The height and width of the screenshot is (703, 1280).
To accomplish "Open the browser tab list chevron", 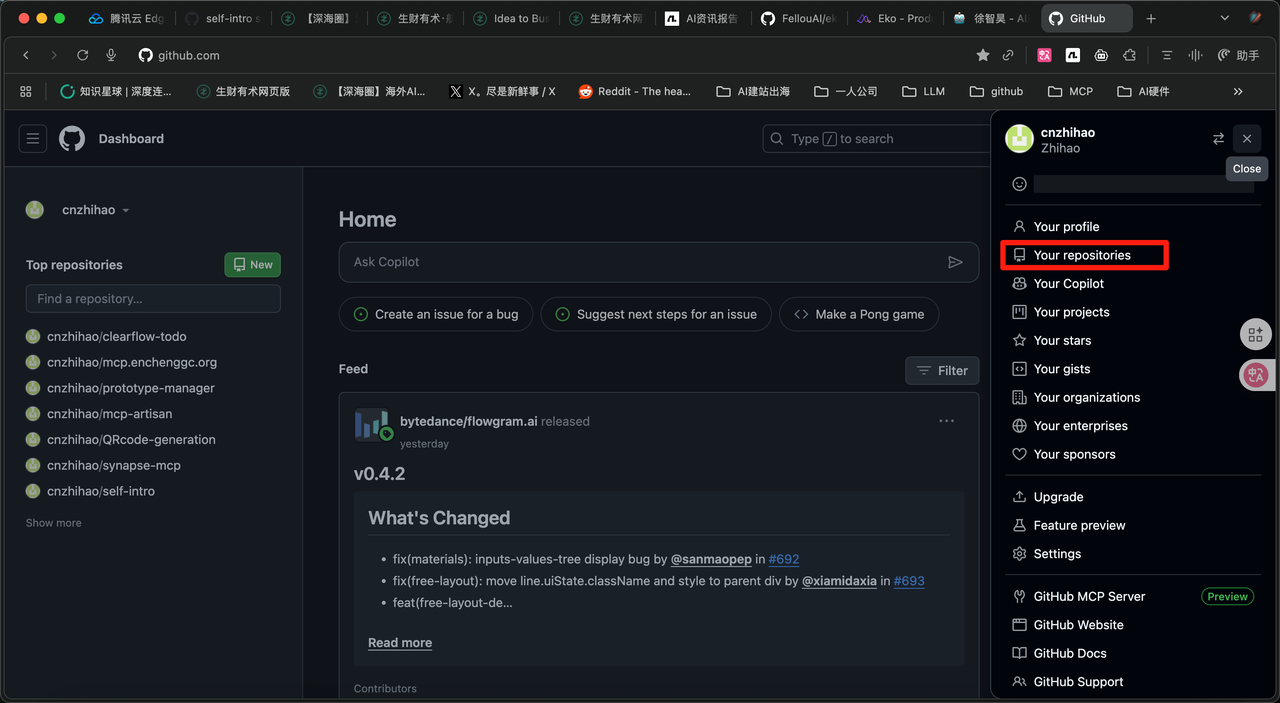I will 1225,18.
